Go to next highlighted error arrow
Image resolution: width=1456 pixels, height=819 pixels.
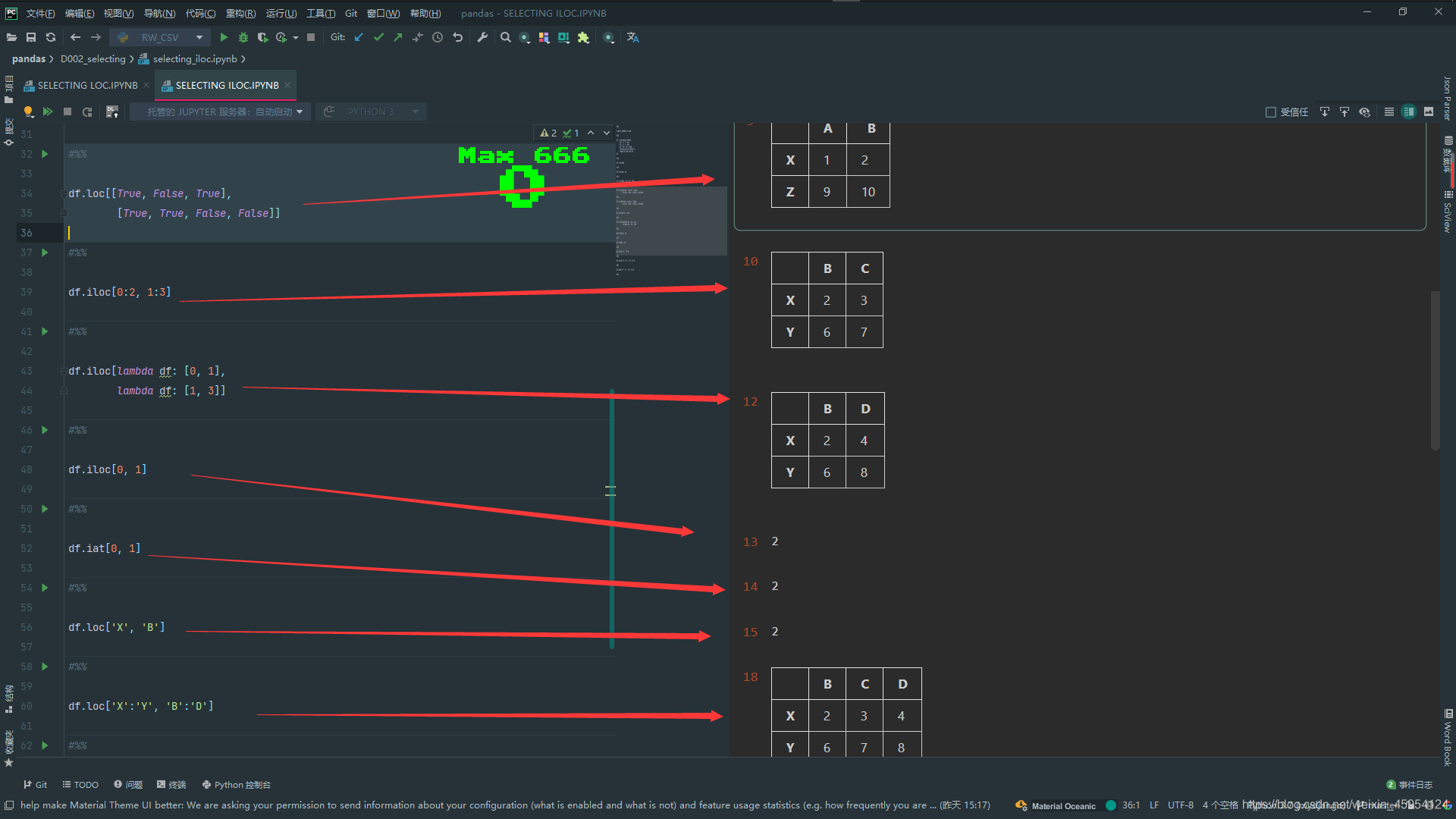click(607, 133)
